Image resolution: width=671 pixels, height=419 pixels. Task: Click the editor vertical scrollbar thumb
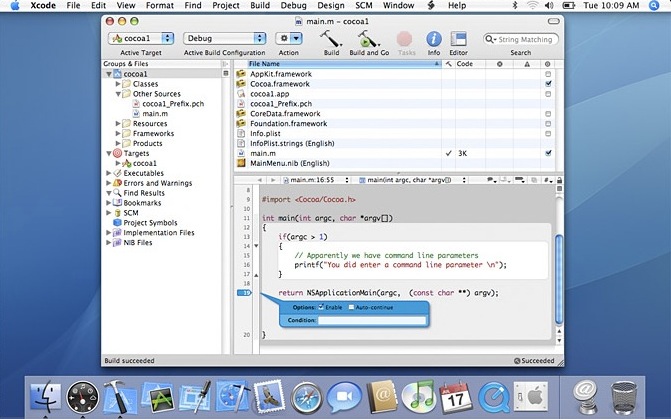pyautogui.click(x=559, y=279)
